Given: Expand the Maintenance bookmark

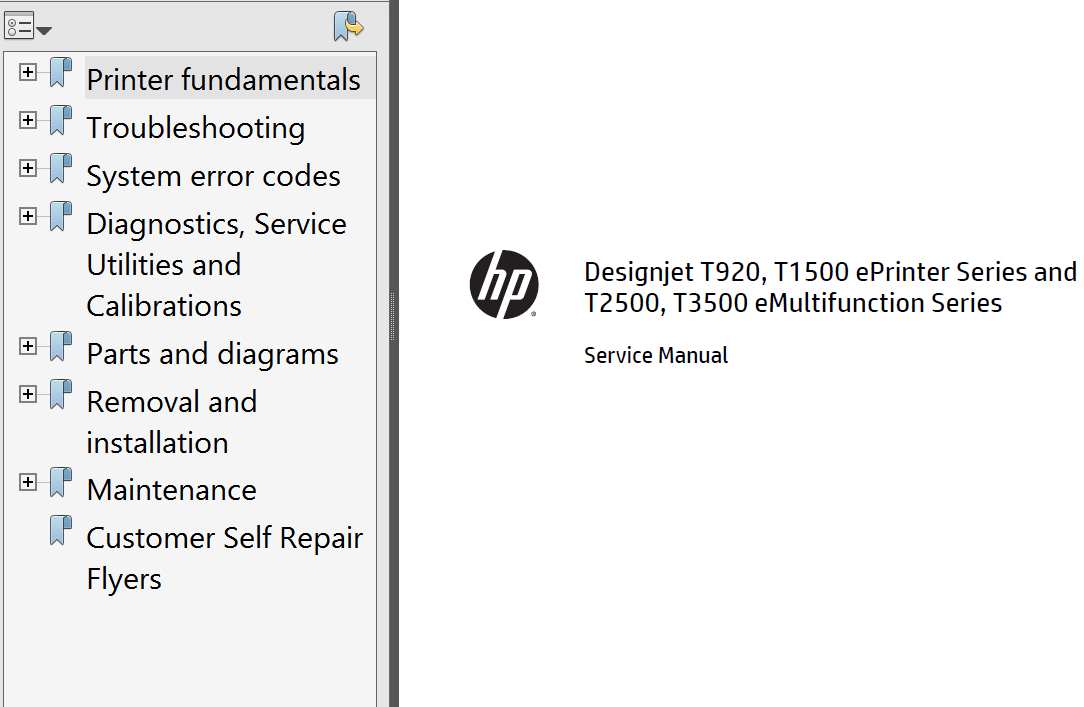Looking at the screenshot, I should coord(28,482).
